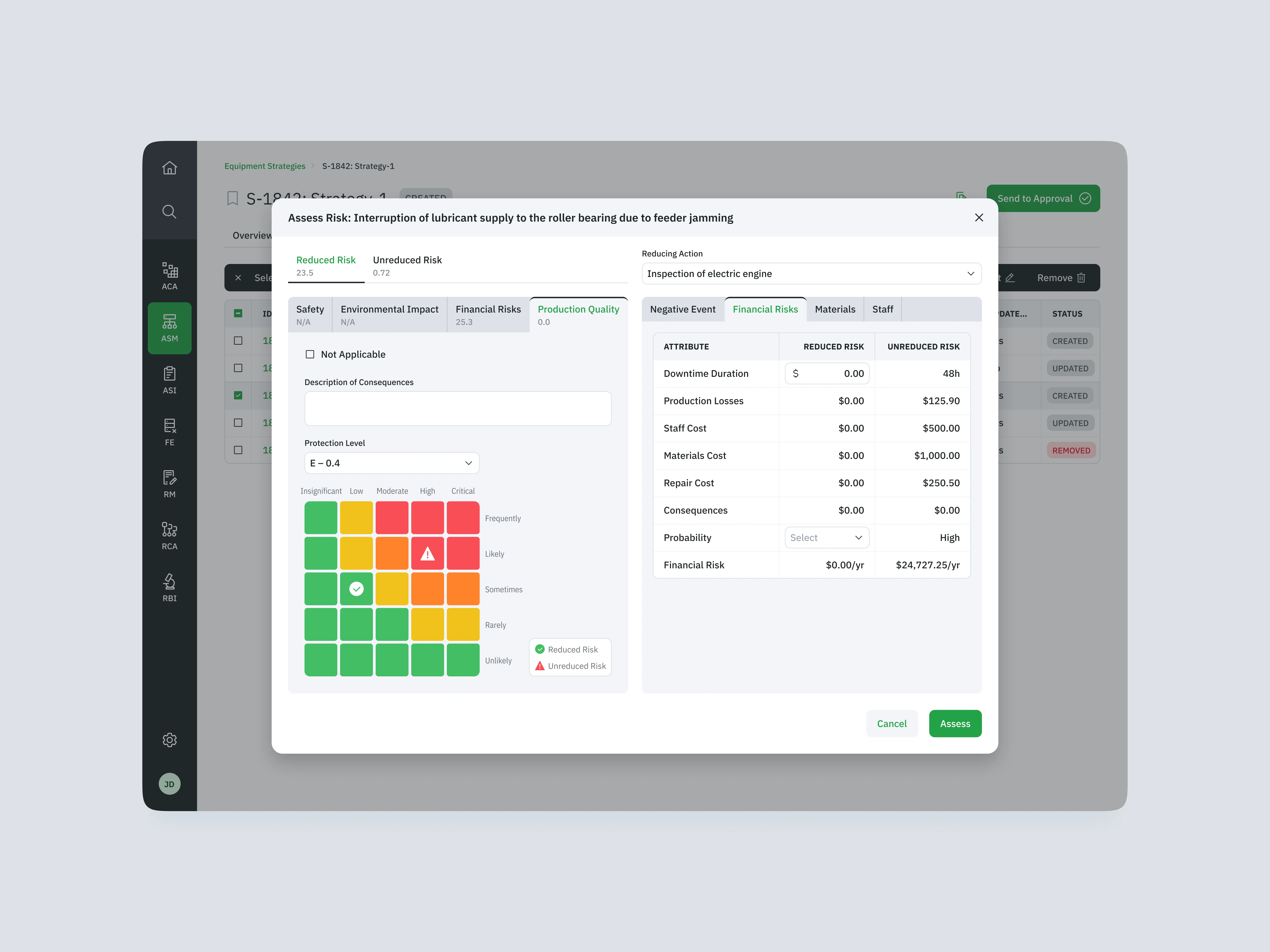Open sidebar search icon
This screenshot has width=1270, height=952.
tap(169, 212)
